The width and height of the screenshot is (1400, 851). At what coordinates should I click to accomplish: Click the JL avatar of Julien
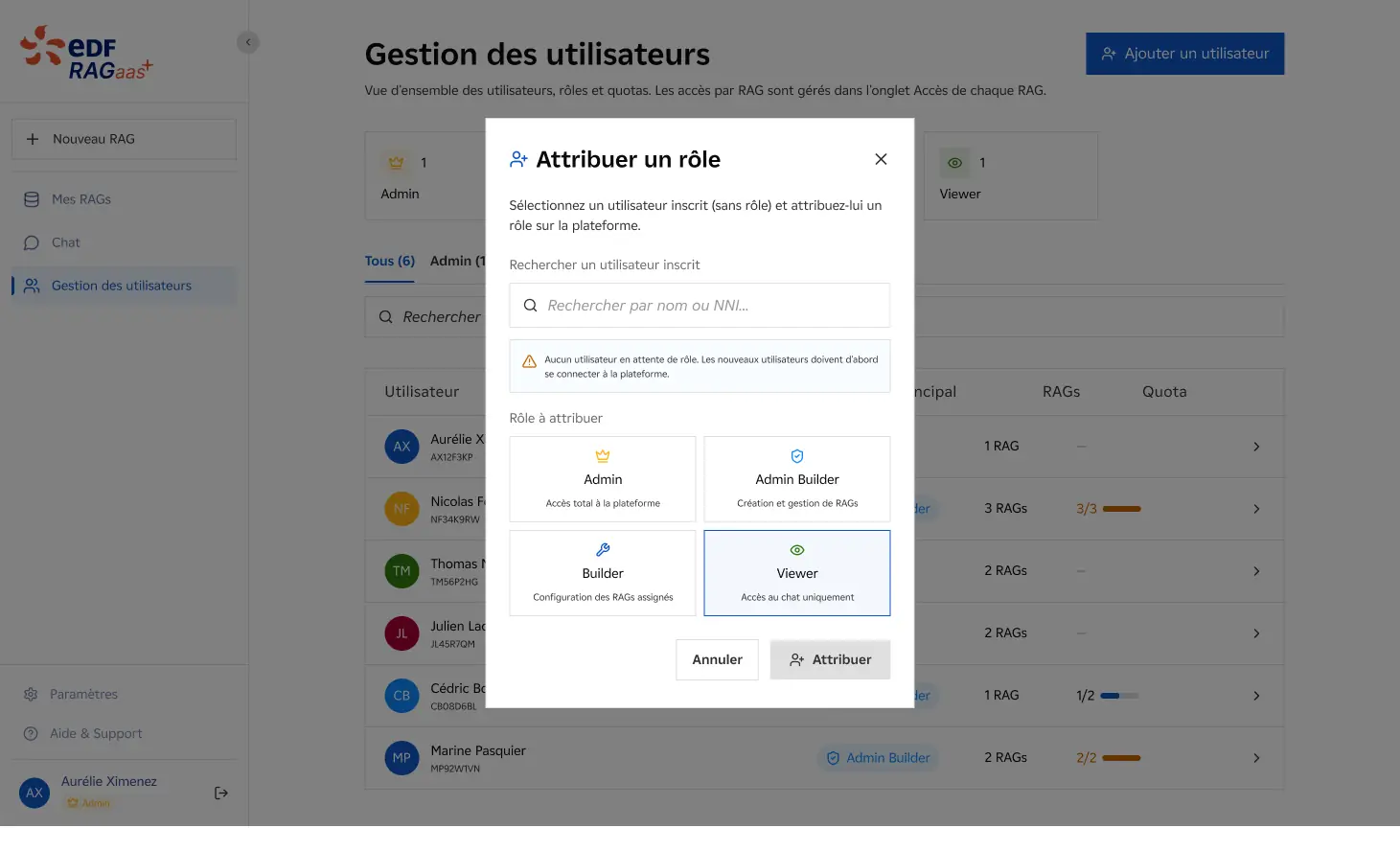(x=402, y=633)
